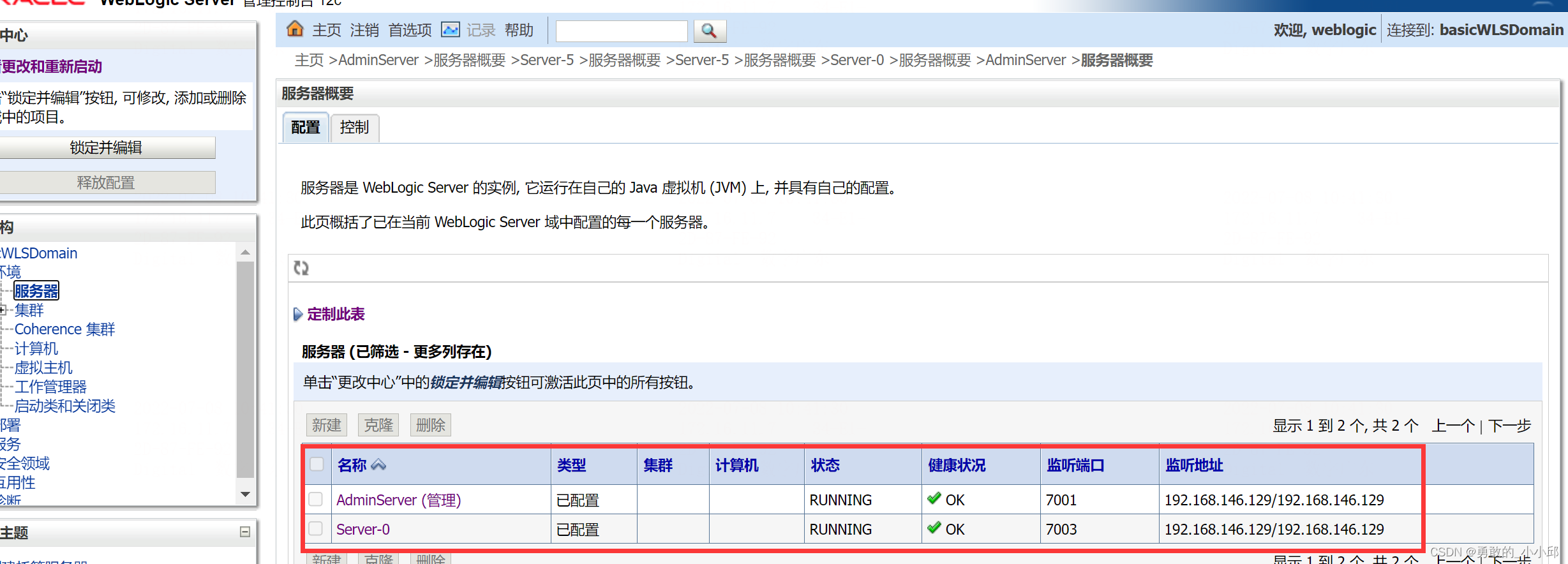Click the upper 新建 button

click(327, 425)
